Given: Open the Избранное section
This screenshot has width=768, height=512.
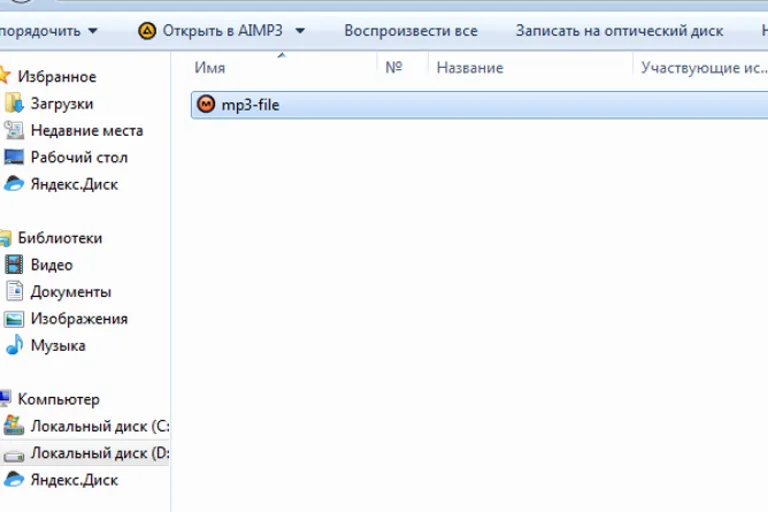Looking at the screenshot, I should (57, 77).
